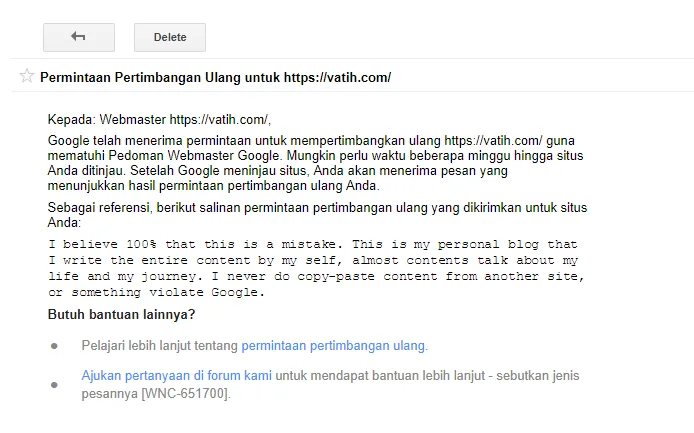Click the 'Butuh bantuan lainnya?' heading
The image size is (694, 433).
pos(121,314)
